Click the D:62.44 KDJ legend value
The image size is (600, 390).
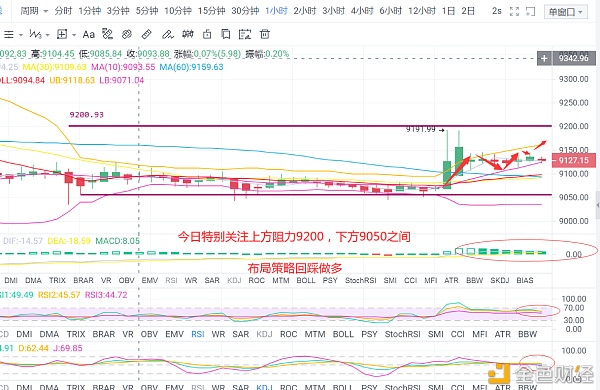click(33, 348)
